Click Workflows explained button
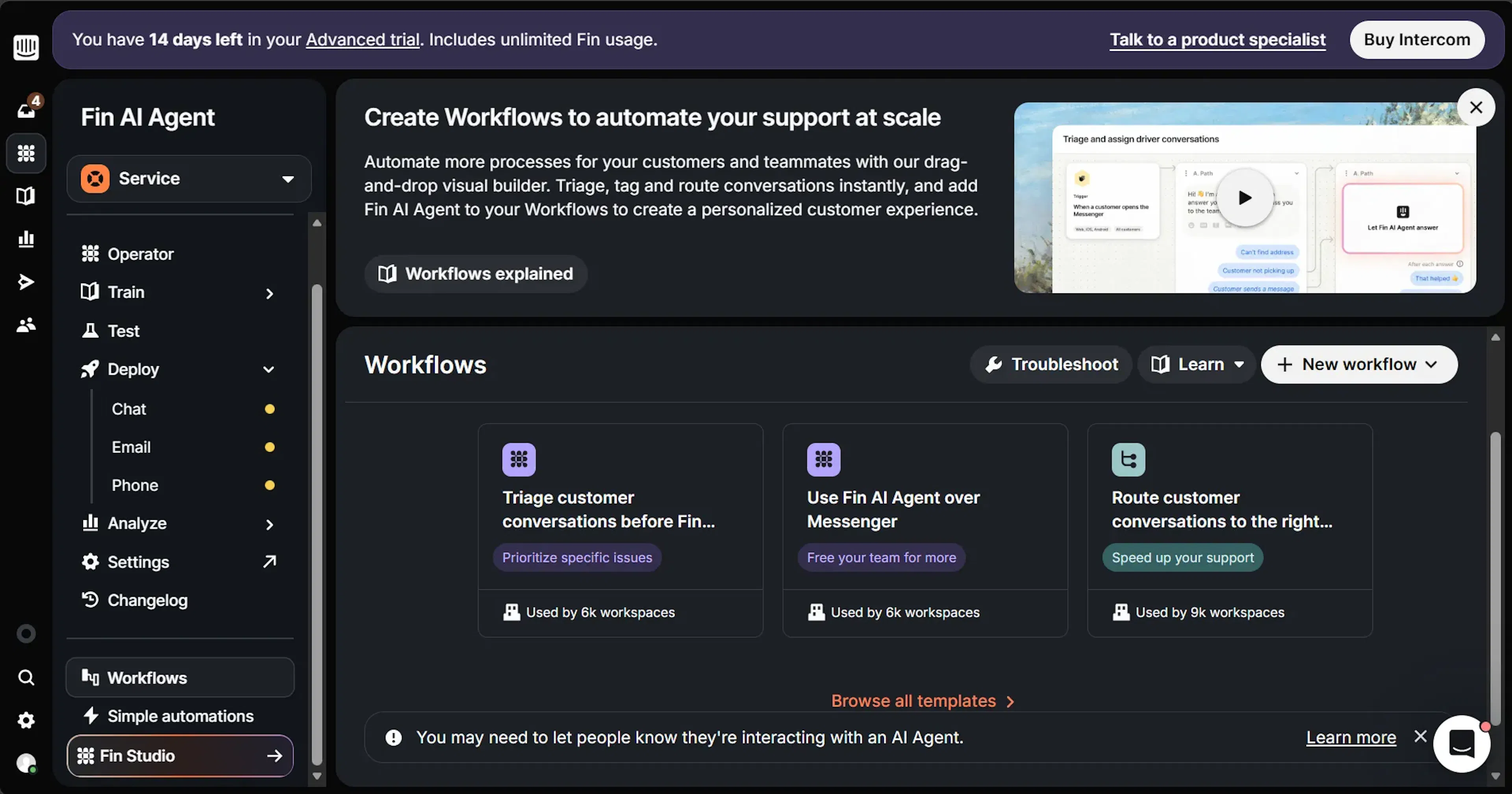Viewport: 1512px width, 794px height. click(x=475, y=274)
